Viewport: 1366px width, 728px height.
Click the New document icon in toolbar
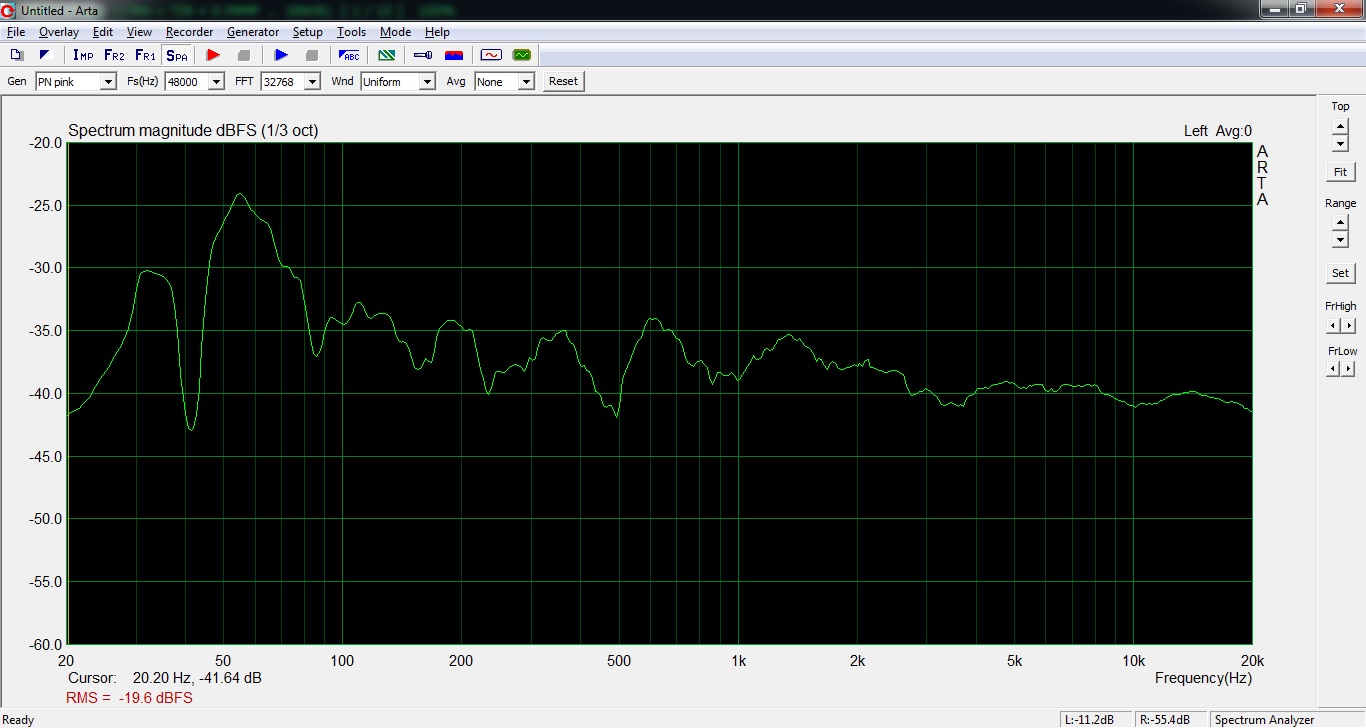(x=17, y=55)
